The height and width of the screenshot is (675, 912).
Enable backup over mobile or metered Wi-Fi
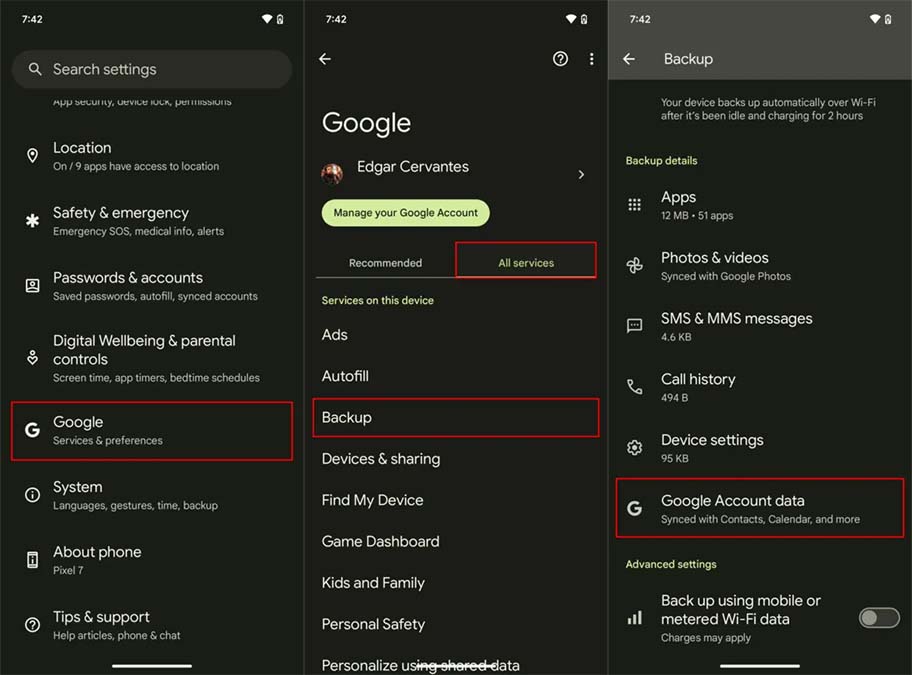[878, 618]
